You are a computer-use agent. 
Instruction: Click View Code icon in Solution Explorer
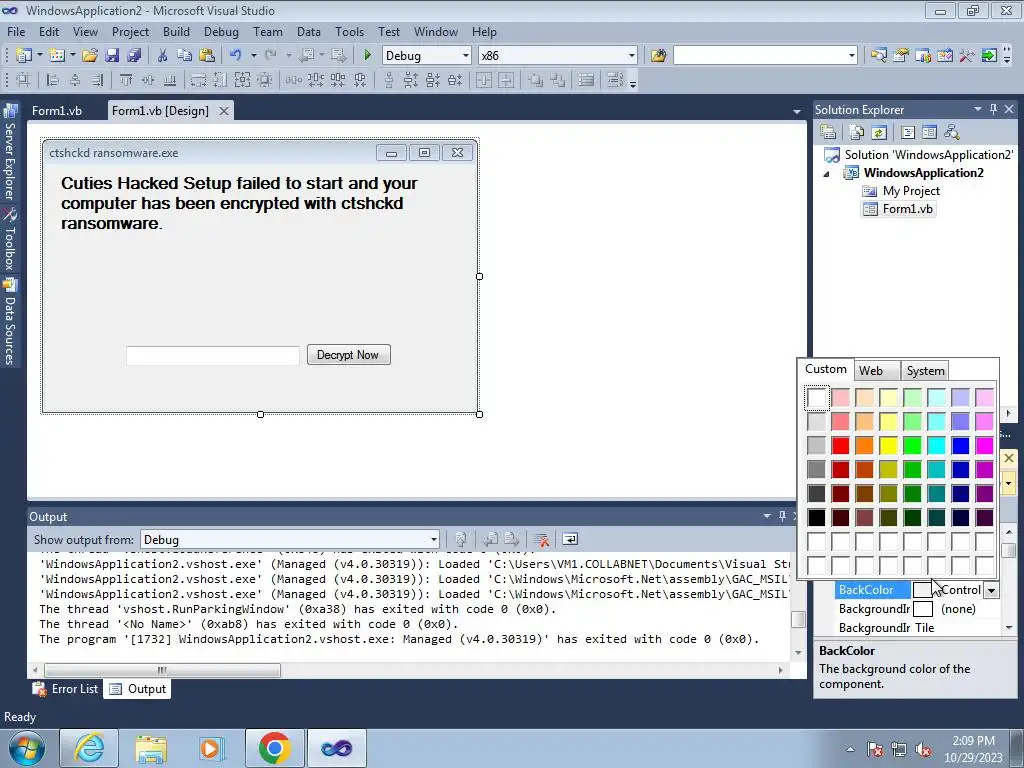point(908,133)
